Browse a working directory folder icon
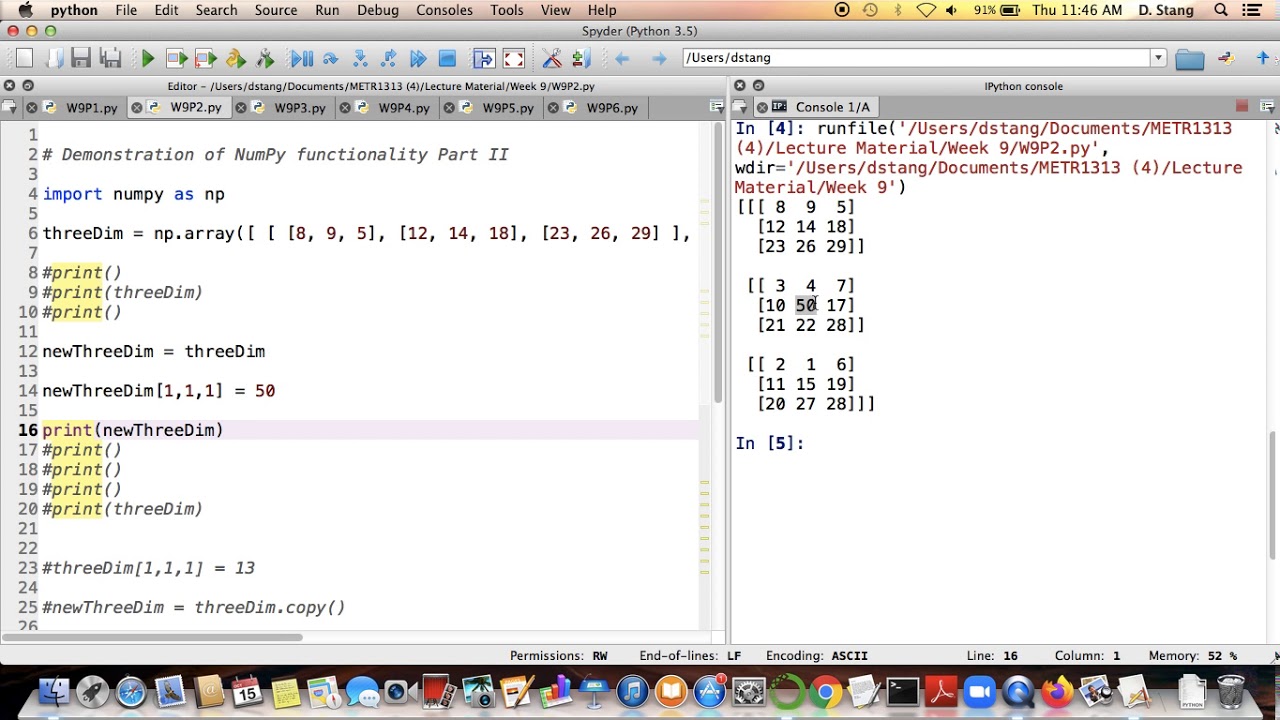 pyautogui.click(x=1189, y=58)
